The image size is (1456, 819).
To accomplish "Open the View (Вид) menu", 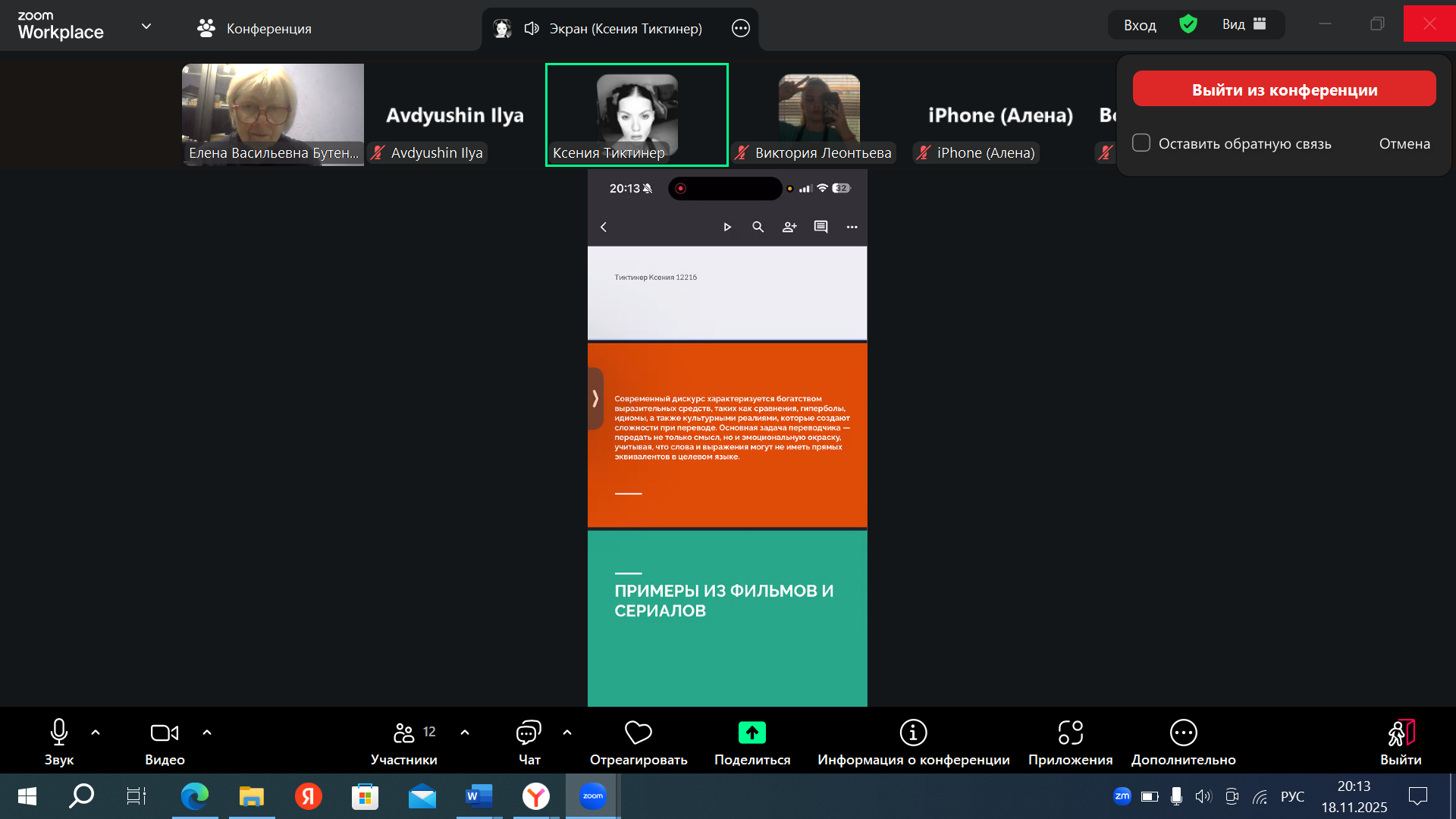I will [1244, 24].
